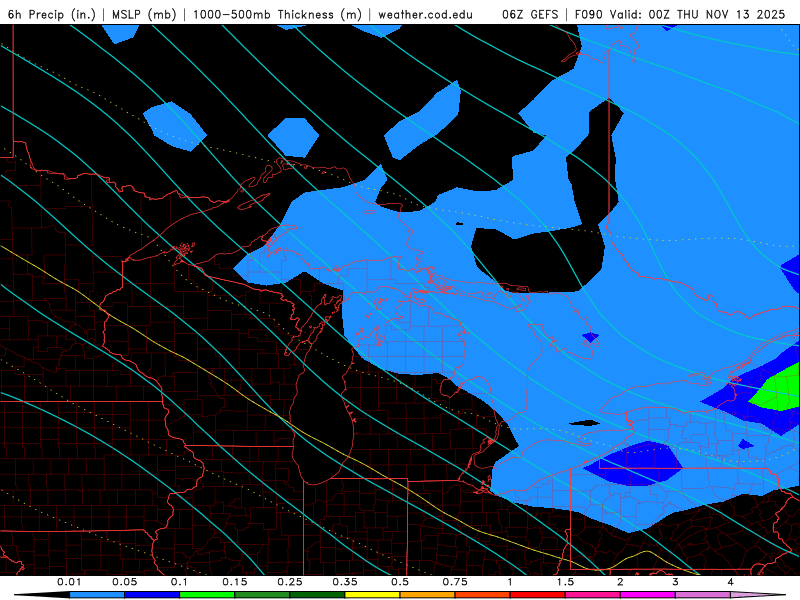Select the yellow legend color swatch

[372, 595]
